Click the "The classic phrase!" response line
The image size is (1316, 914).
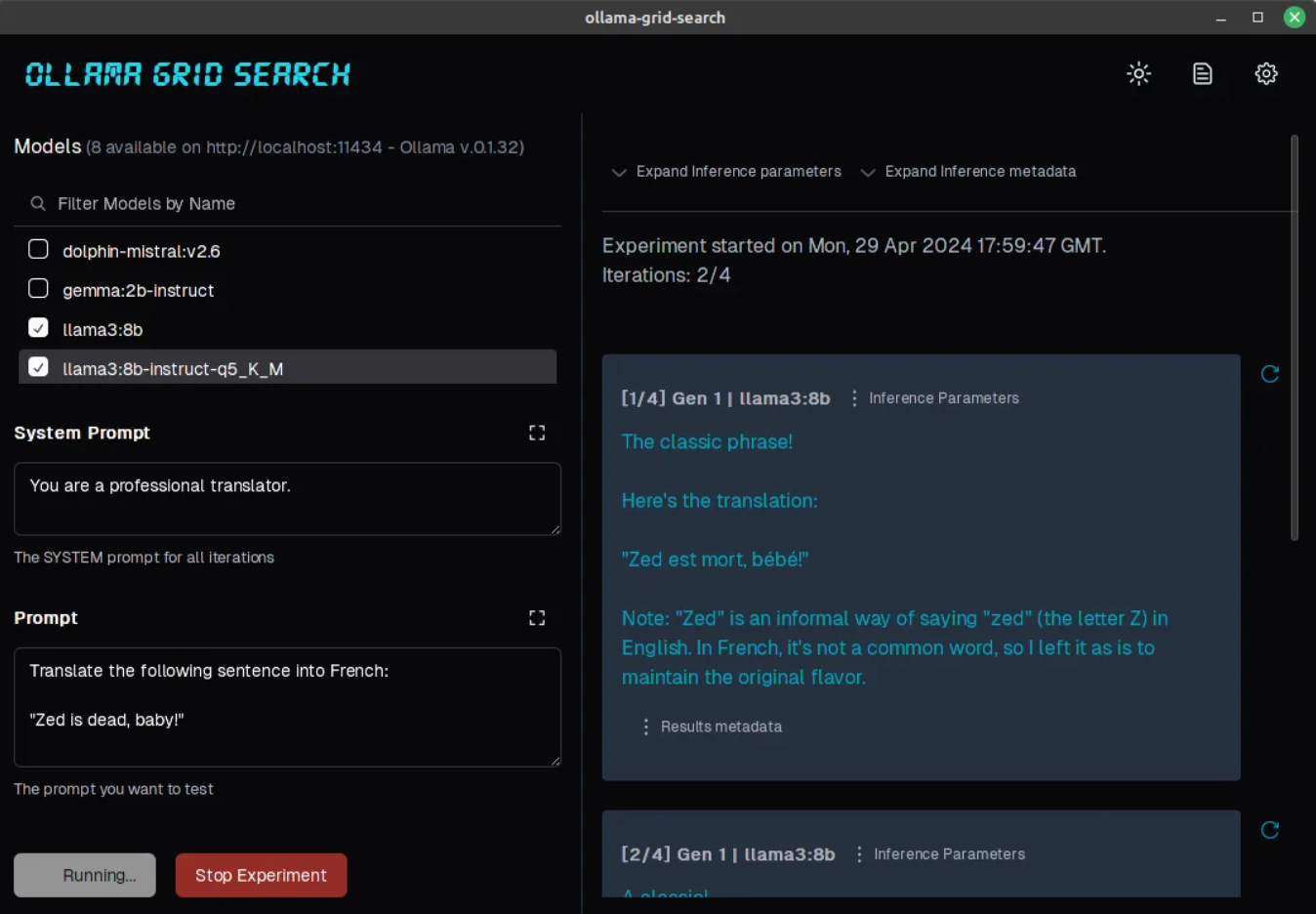point(707,441)
